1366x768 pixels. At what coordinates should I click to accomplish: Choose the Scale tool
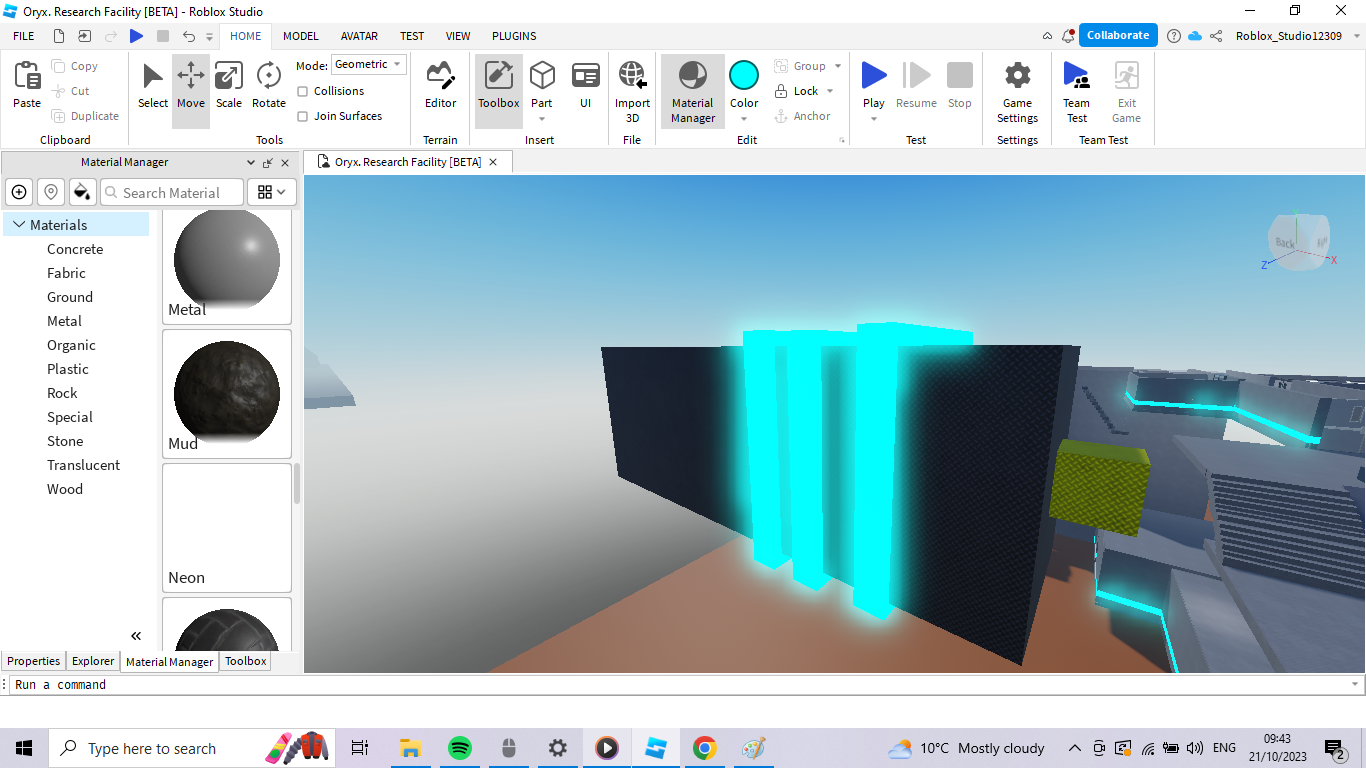[x=229, y=86]
